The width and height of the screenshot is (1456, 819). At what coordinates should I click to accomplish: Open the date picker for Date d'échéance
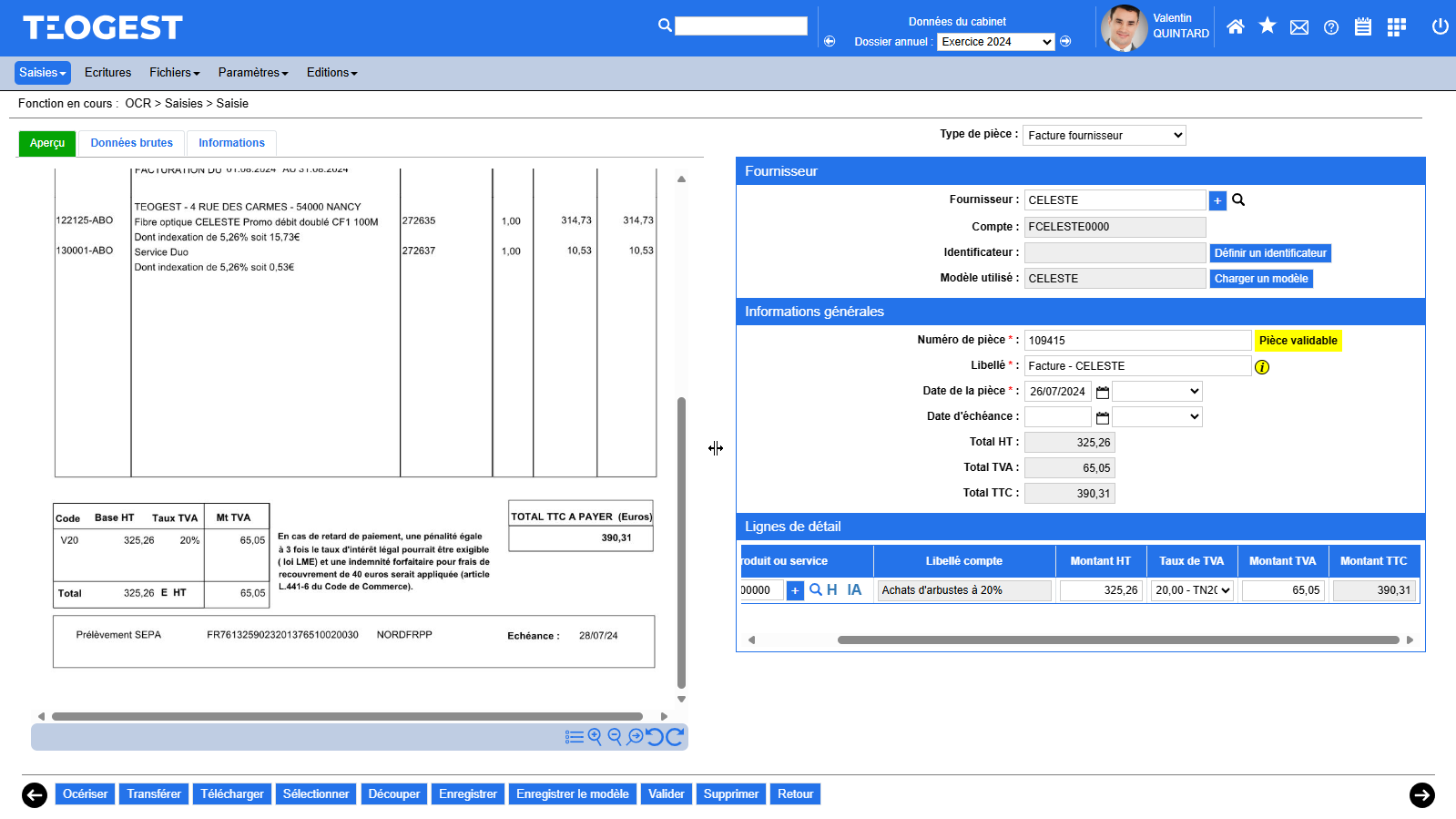tap(1103, 418)
